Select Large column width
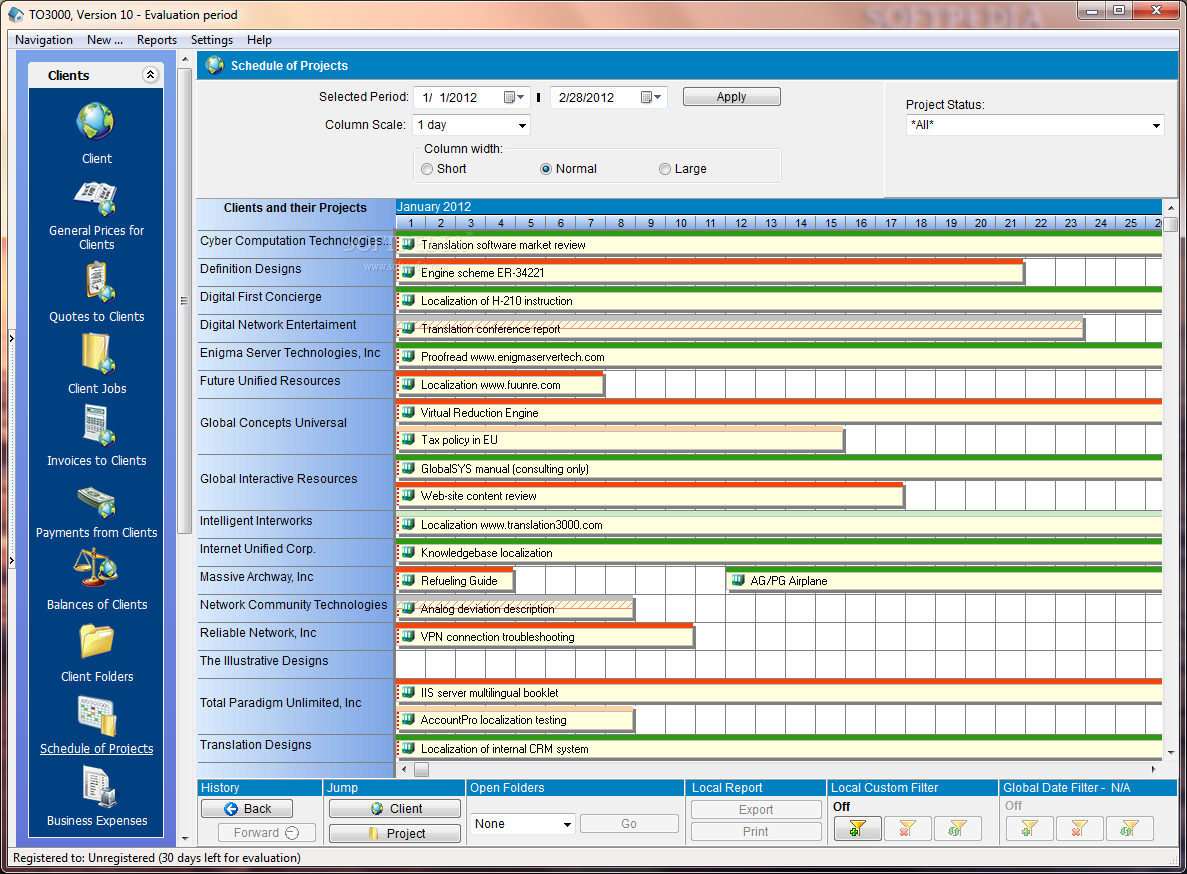Screen dimensions: 1187x874 tap(665, 169)
